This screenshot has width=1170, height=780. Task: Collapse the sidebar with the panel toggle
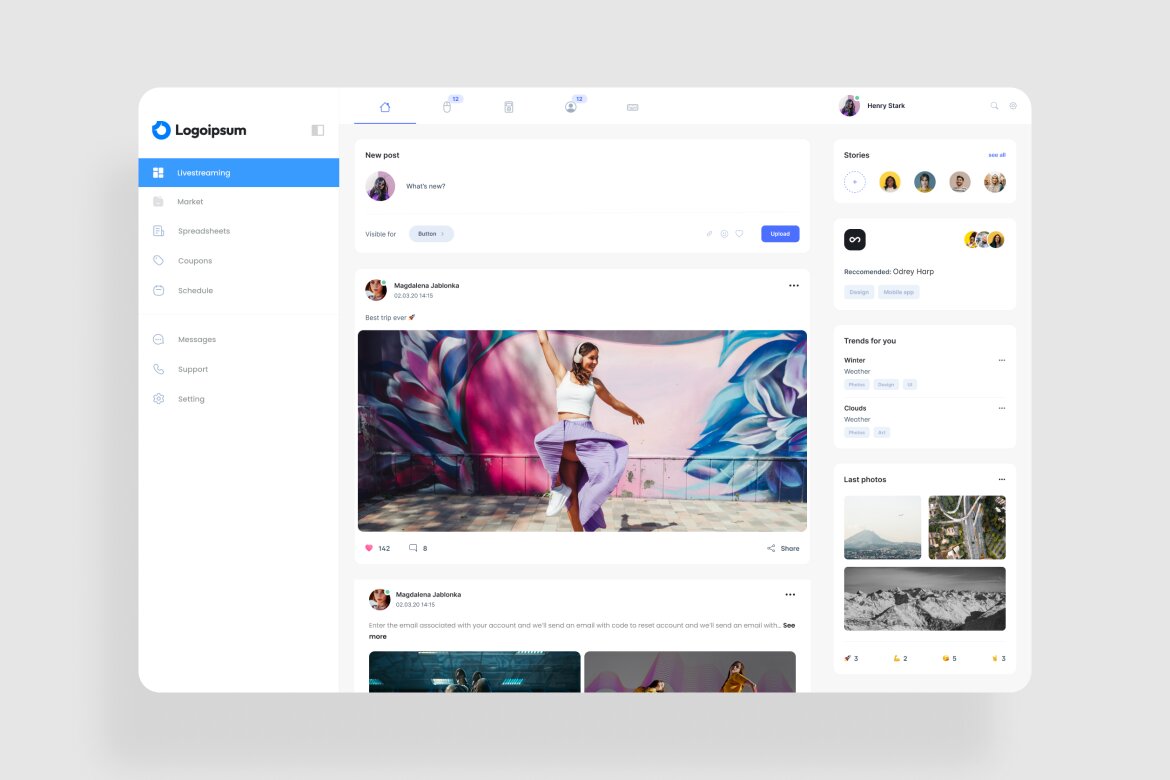[x=316, y=130]
